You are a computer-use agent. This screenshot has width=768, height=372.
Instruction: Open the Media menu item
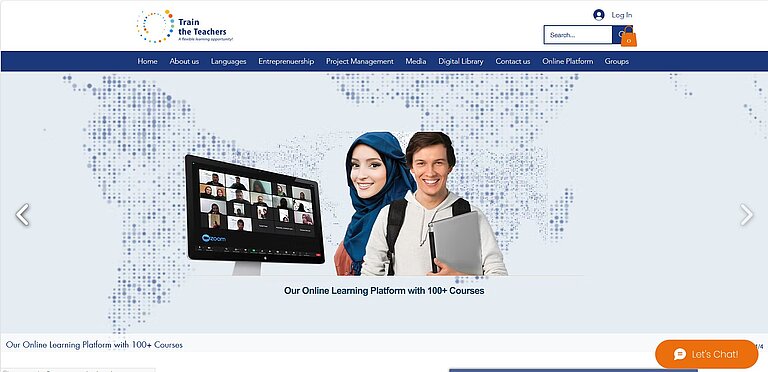click(416, 61)
